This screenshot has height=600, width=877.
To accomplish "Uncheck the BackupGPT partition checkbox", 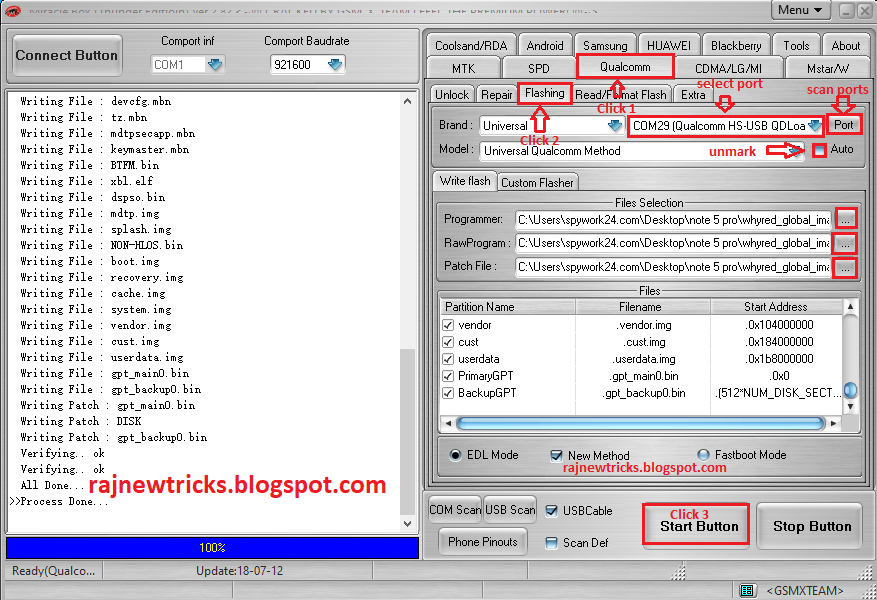I will click(x=448, y=393).
